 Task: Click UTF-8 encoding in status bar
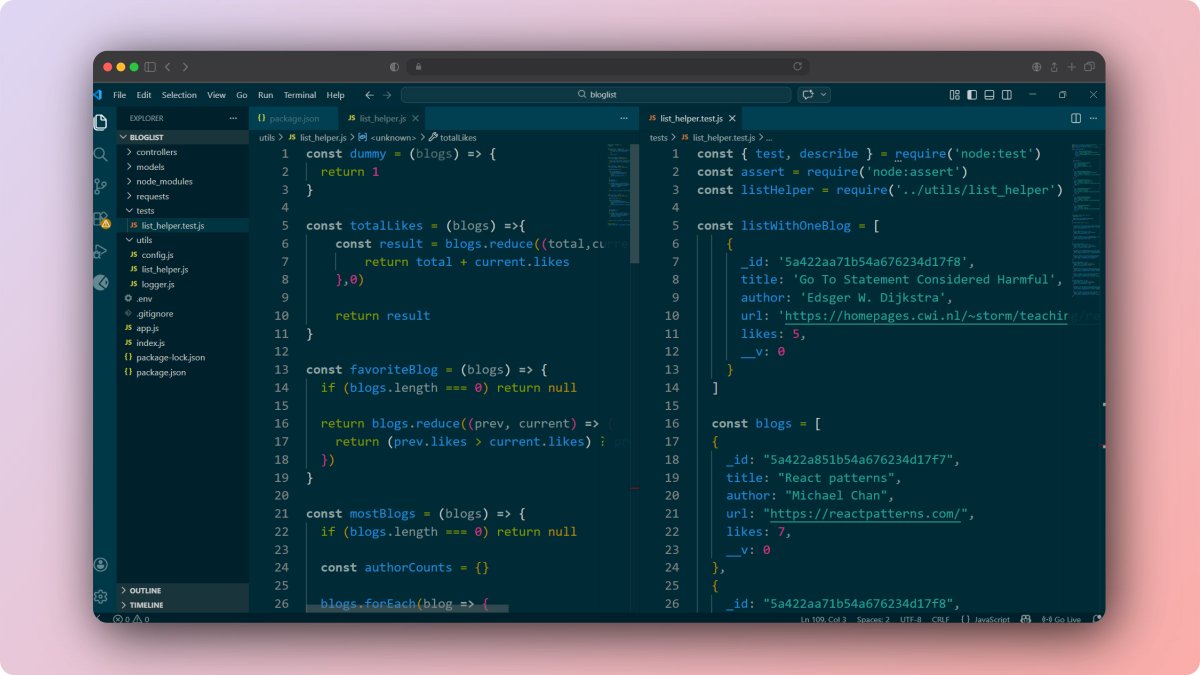910,619
